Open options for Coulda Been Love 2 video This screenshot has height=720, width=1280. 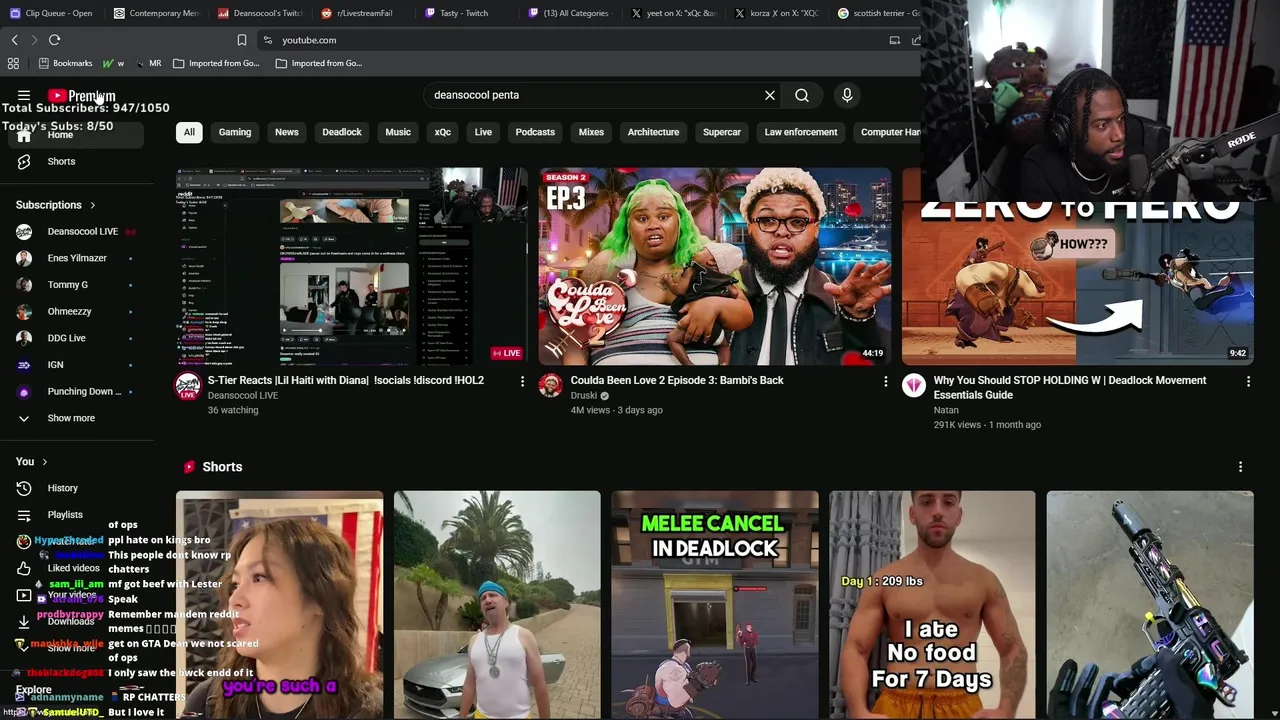pyautogui.click(x=885, y=381)
